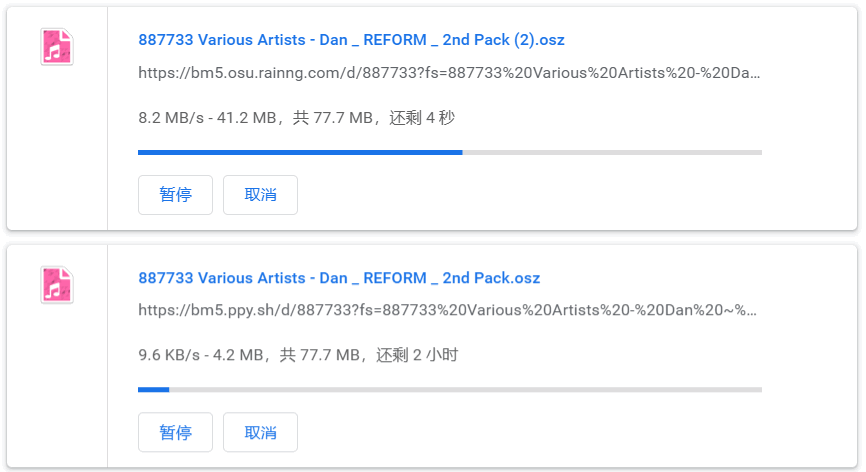The image size is (866, 472).
Task: Cancel the 9.6 KB/s download with 取消
Action: pyautogui.click(x=260, y=432)
